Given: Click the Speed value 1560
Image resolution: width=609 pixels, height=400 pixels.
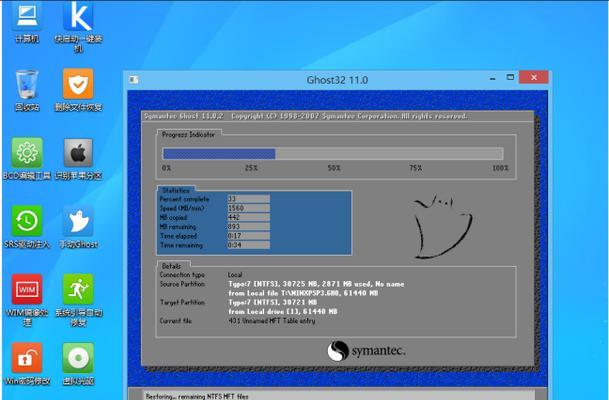Looking at the screenshot, I should (x=249, y=208).
